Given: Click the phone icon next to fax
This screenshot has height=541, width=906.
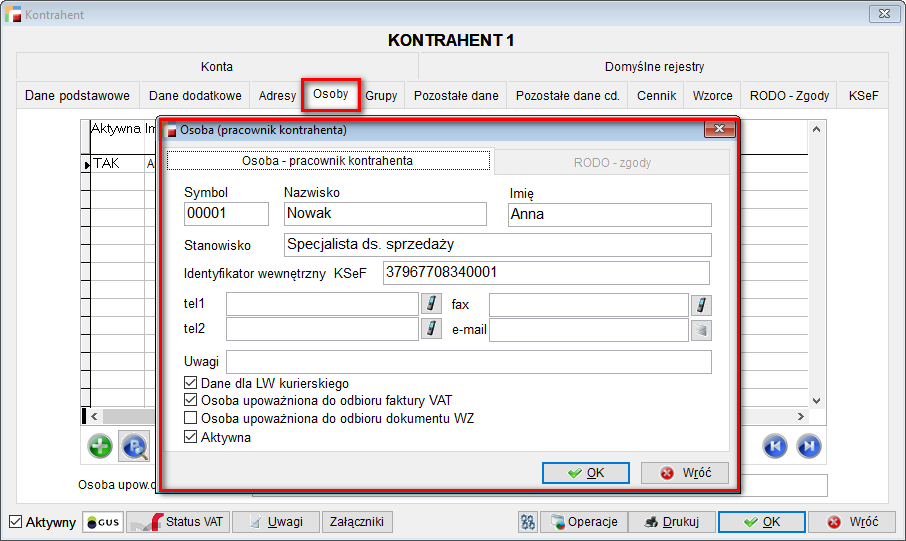Looking at the screenshot, I should 702,304.
